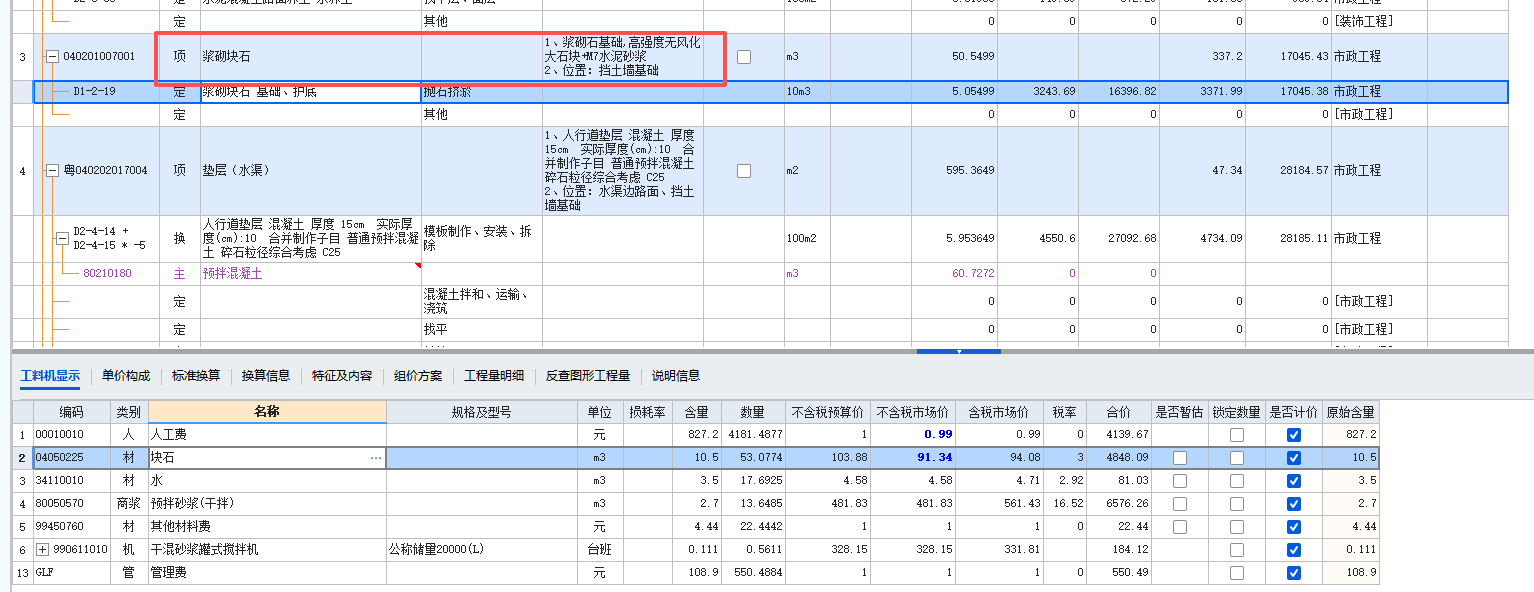Click the 预拌砂浆 total 6576.26
The height and width of the screenshot is (592, 1534).
click(1128, 503)
